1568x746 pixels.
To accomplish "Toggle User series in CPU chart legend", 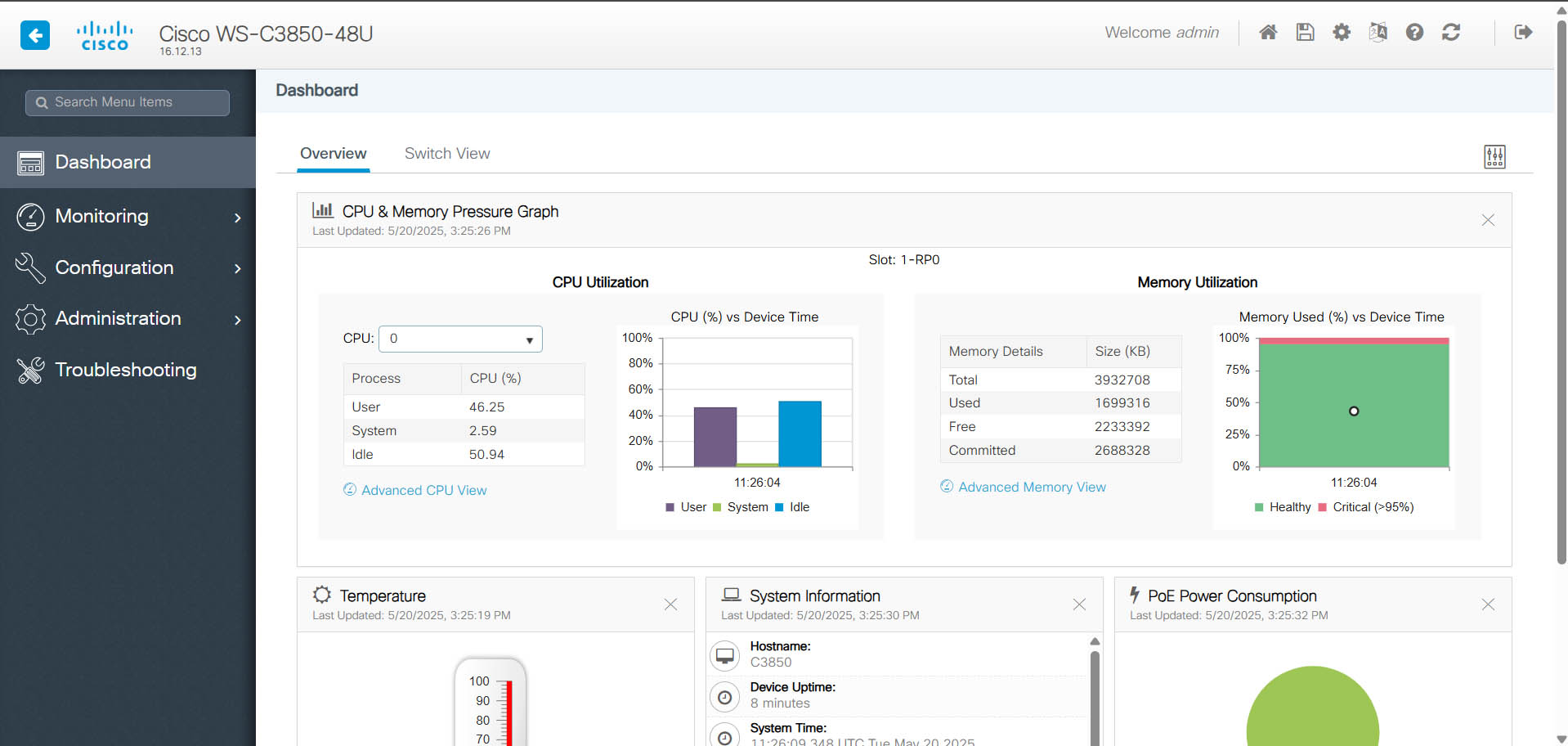I will click(686, 507).
